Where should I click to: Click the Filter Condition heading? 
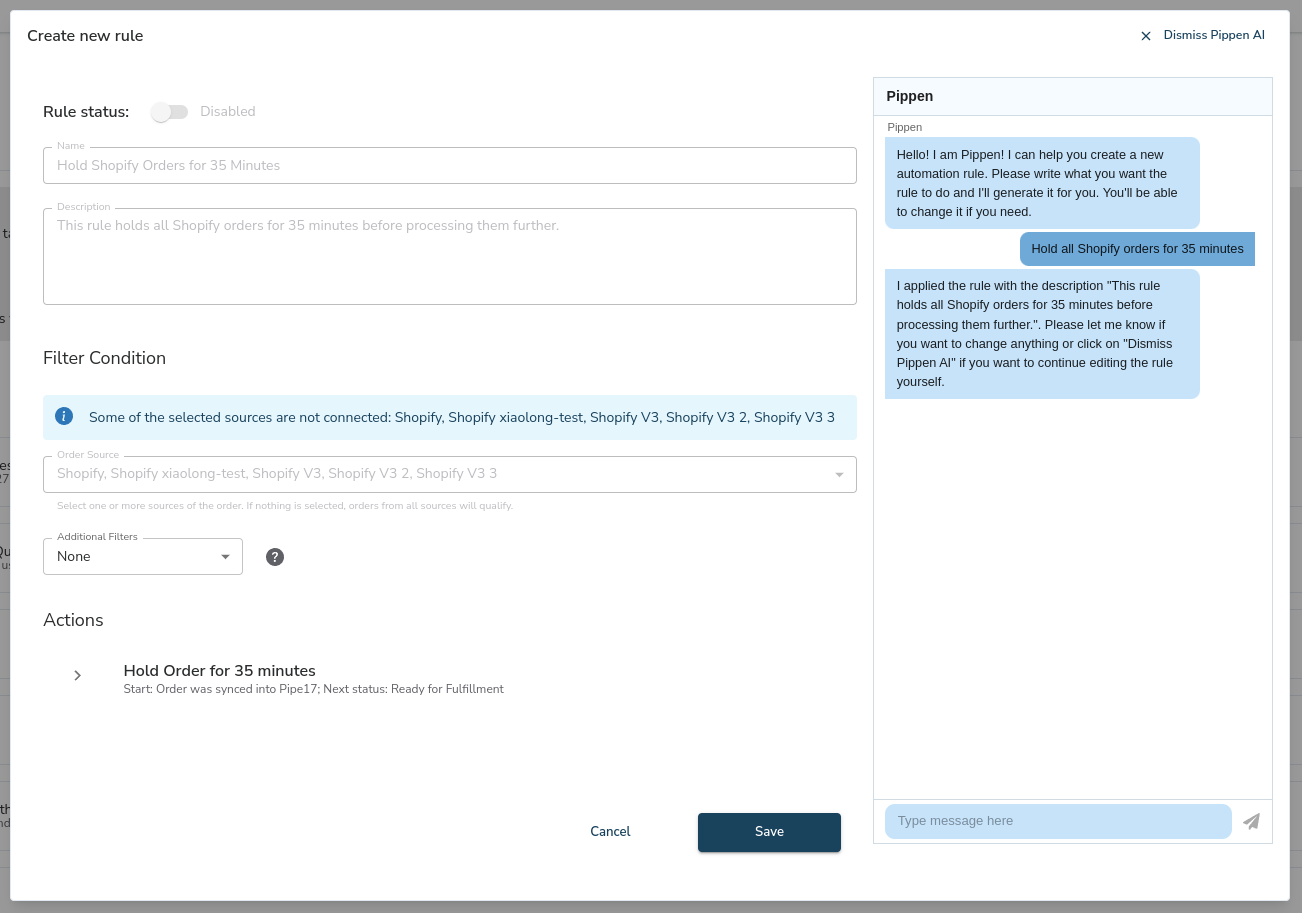point(104,358)
